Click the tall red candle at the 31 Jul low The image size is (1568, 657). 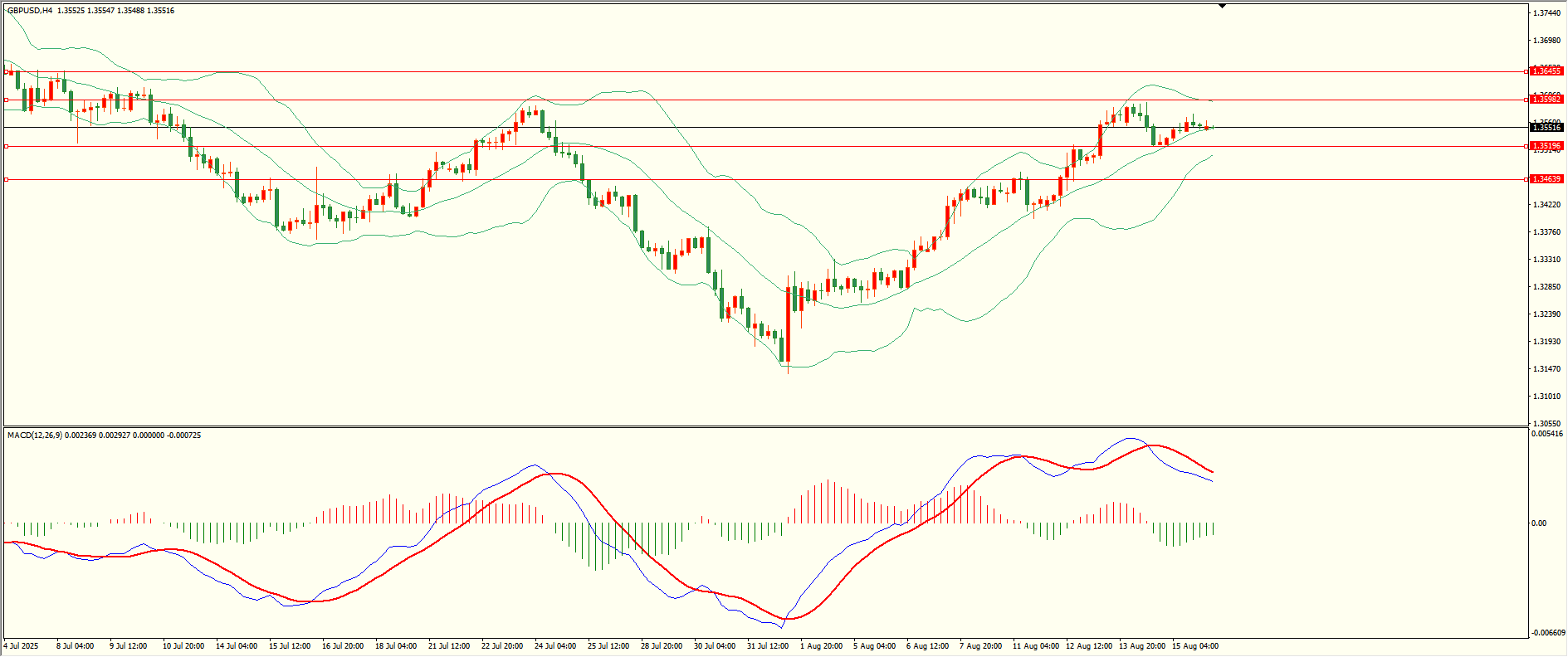[x=788, y=325]
